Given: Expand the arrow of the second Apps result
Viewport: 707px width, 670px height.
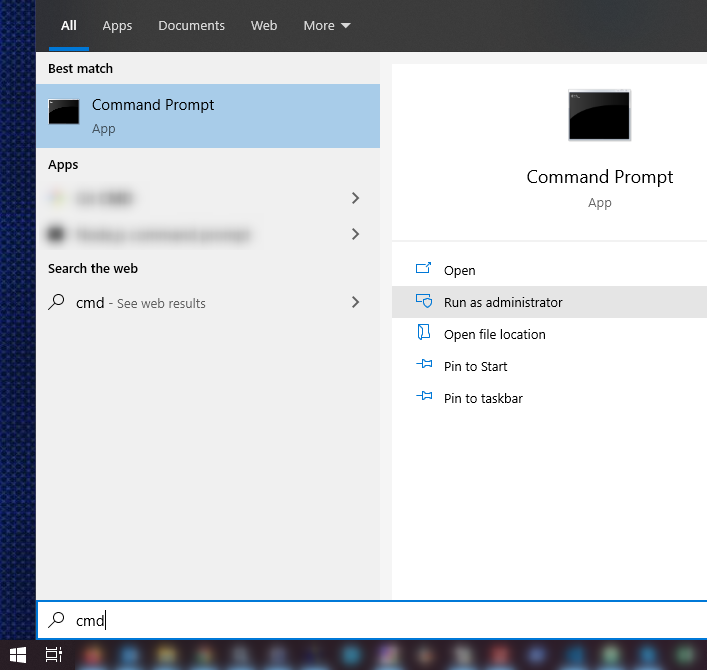Looking at the screenshot, I should [x=355, y=234].
